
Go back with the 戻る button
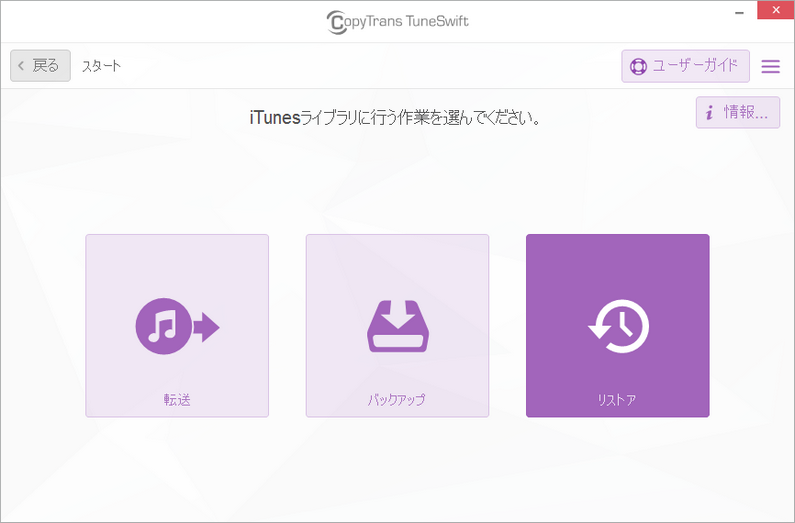pos(41,65)
